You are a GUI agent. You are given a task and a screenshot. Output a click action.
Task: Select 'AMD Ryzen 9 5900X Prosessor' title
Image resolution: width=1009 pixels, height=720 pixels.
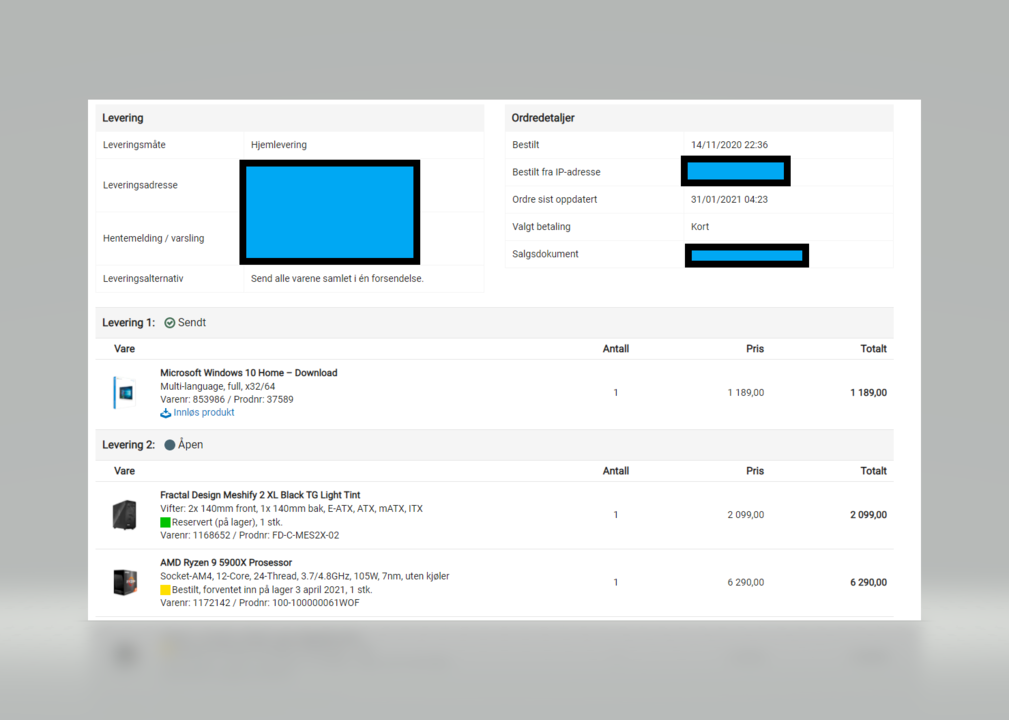(x=226, y=562)
